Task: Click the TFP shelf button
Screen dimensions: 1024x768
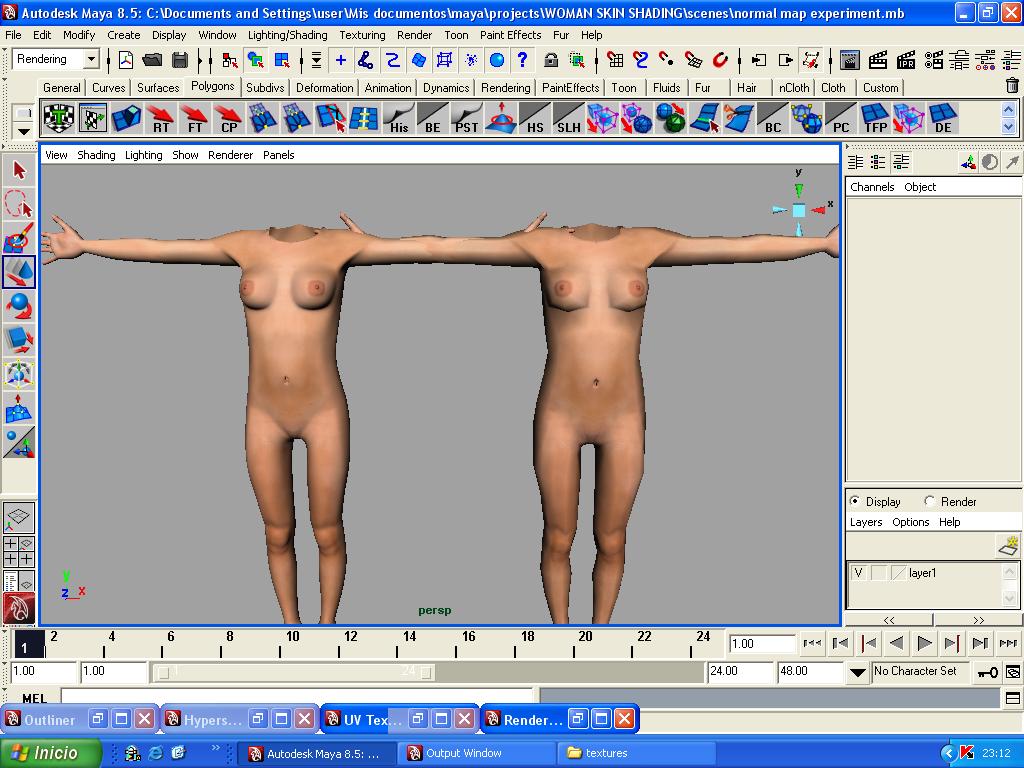Action: point(875,119)
